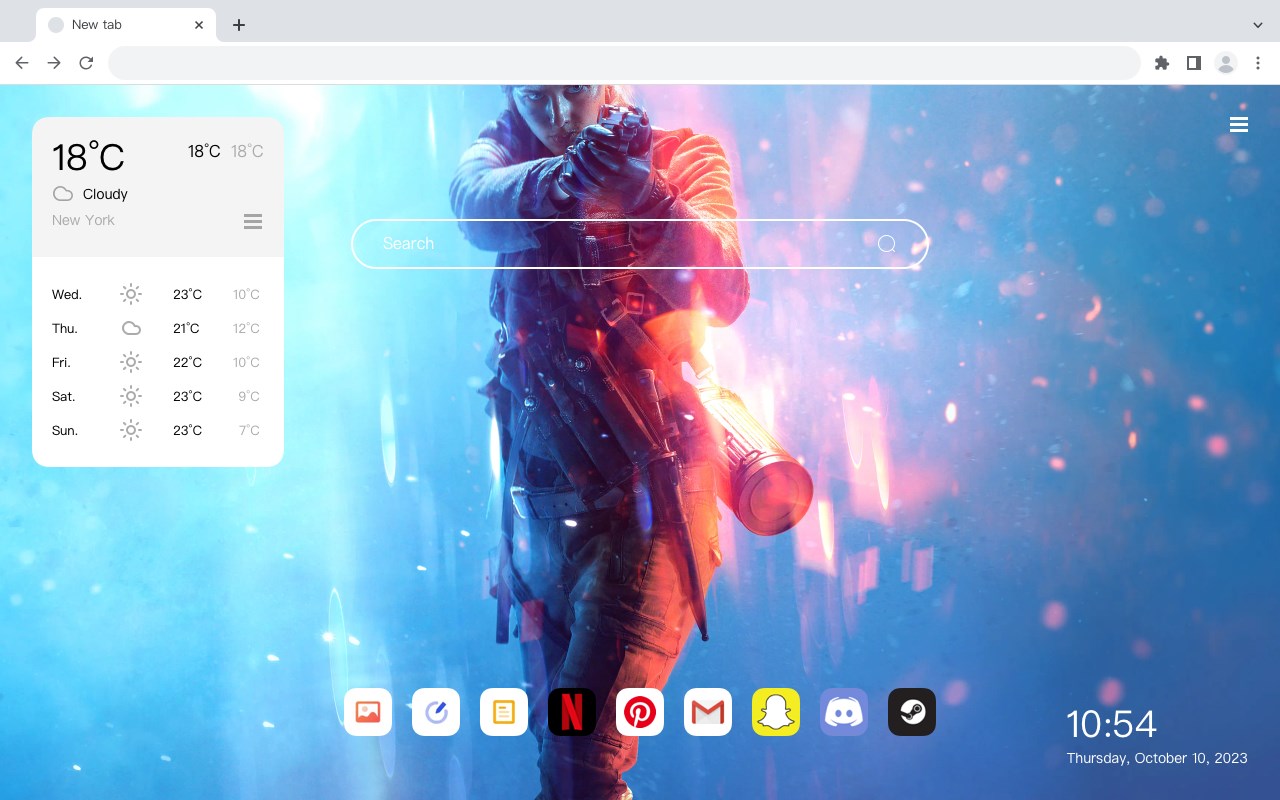The height and width of the screenshot is (800, 1280).
Task: Select the New tab tab
Action: 126,25
